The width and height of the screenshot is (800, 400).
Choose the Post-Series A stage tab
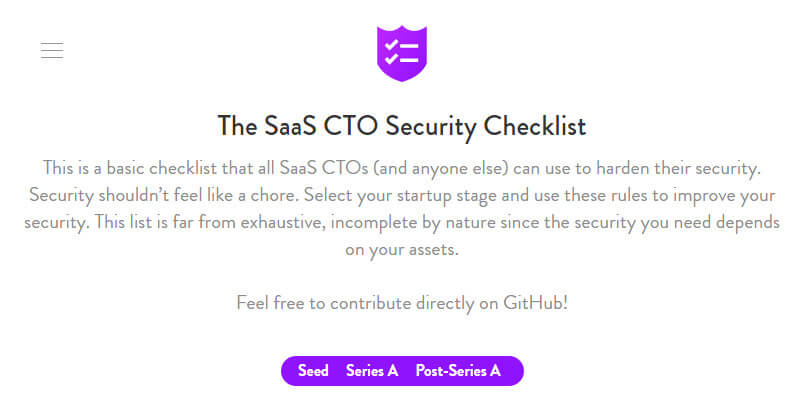(458, 371)
